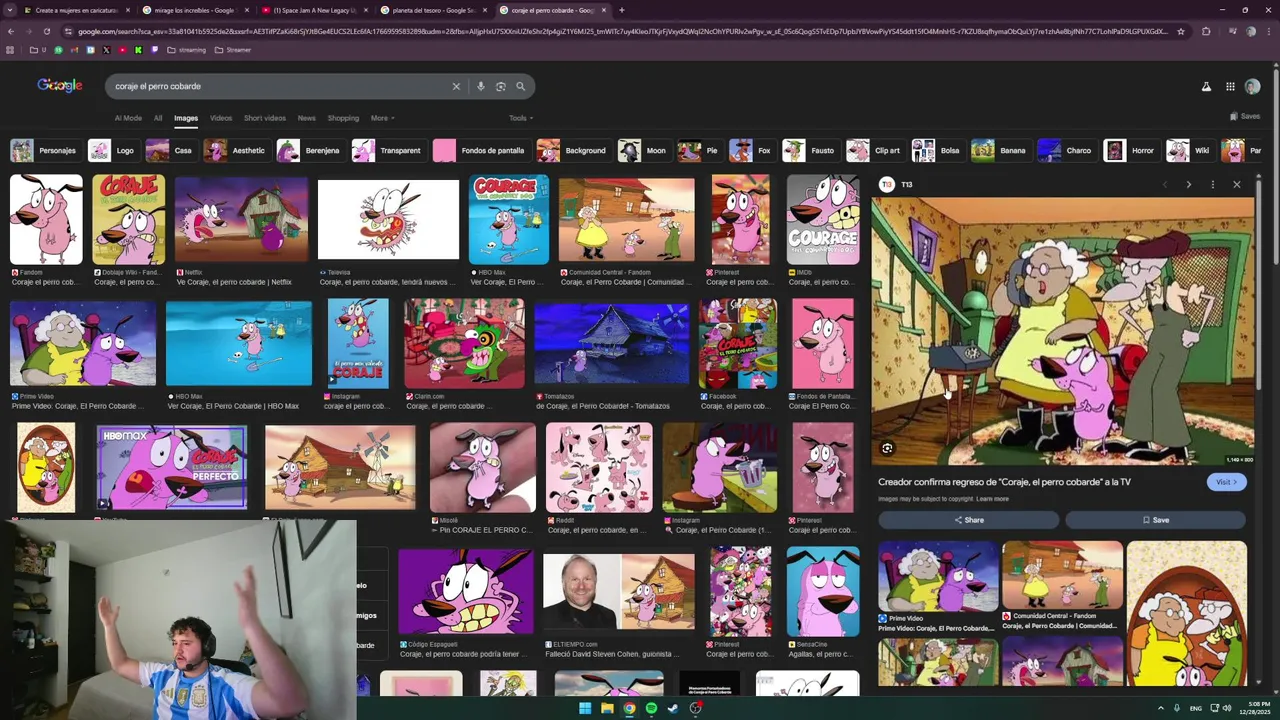Image resolution: width=1280 pixels, height=720 pixels.
Task: Switch to the Shopping tab
Action: pyautogui.click(x=343, y=118)
